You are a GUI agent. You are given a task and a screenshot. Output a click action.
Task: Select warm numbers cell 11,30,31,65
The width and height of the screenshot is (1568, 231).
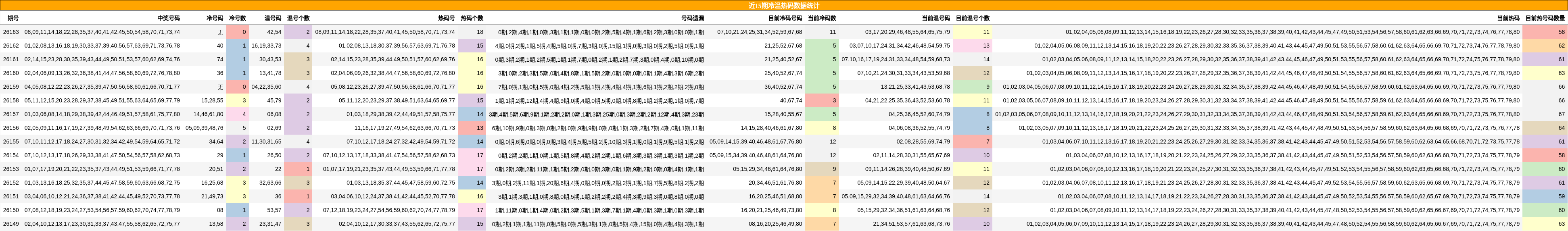[267, 142]
